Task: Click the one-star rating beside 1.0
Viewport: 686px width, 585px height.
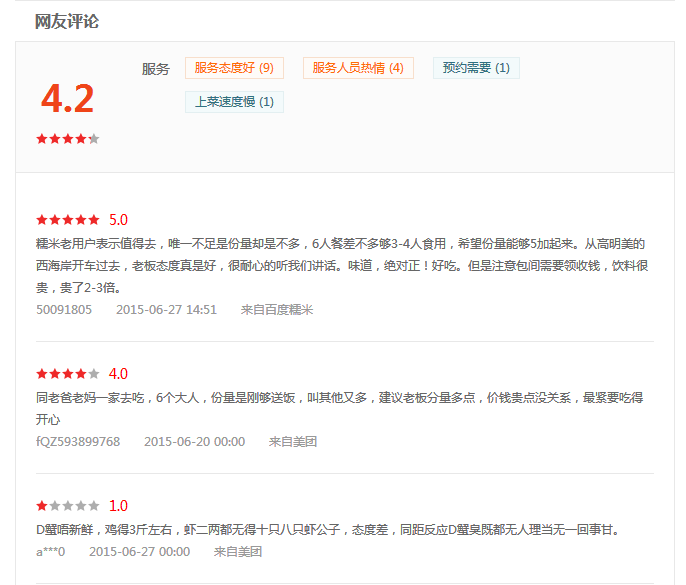Action: [x=68, y=506]
